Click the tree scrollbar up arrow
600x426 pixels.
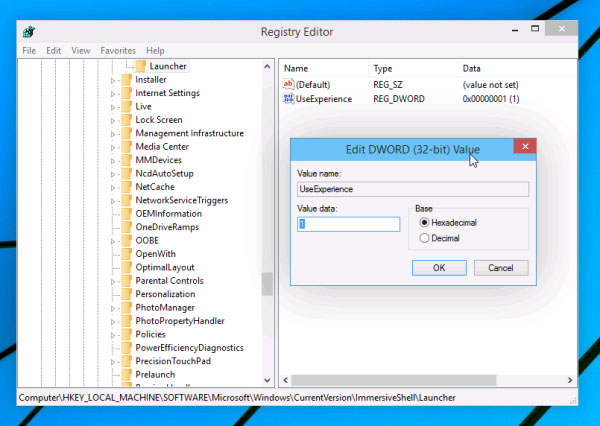click(267, 67)
